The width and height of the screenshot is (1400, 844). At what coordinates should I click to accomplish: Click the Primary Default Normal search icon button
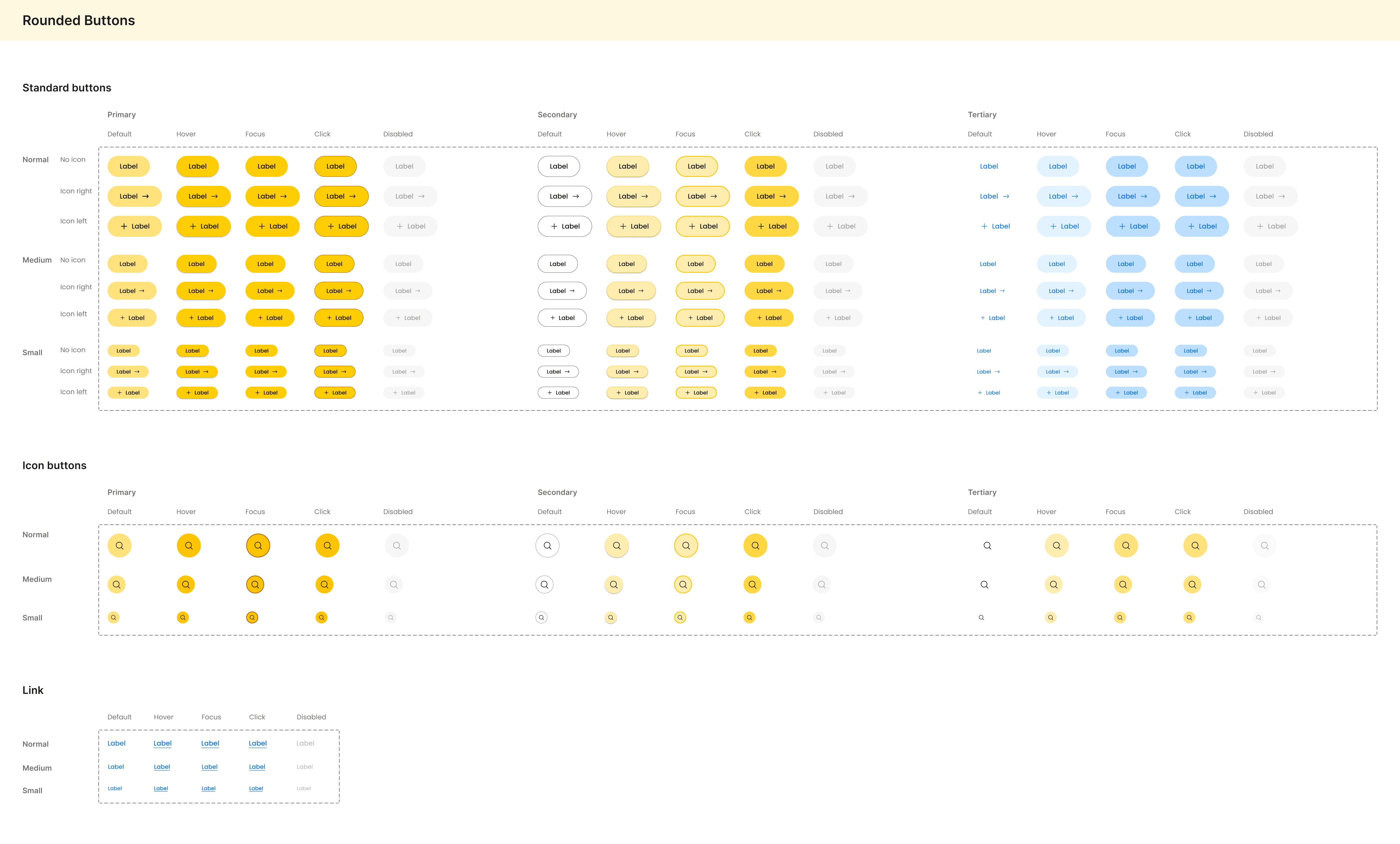119,545
